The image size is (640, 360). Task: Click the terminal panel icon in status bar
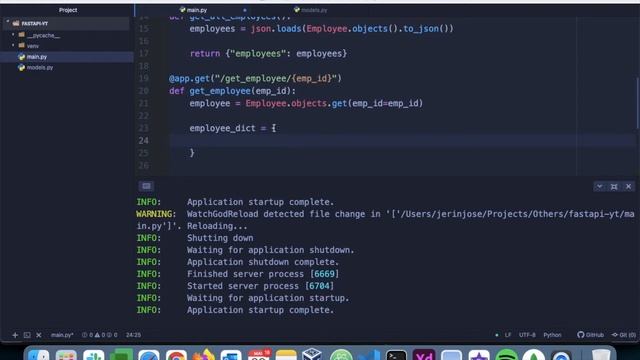click(x=27, y=335)
